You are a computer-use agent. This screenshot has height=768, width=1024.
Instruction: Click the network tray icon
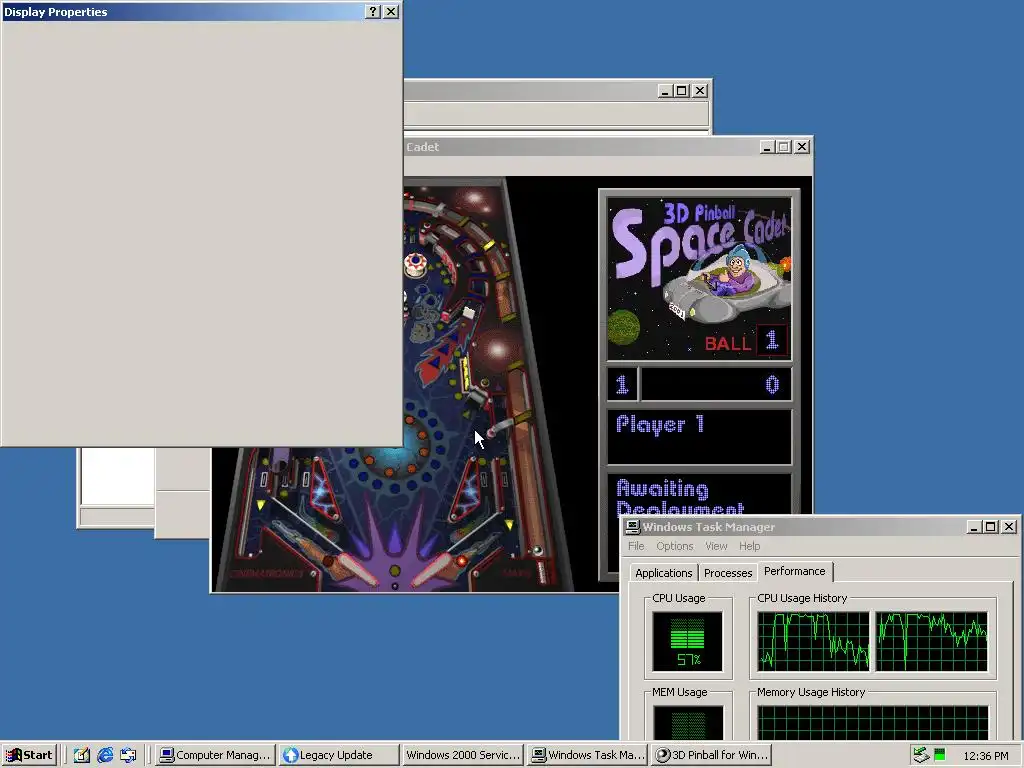coord(921,755)
